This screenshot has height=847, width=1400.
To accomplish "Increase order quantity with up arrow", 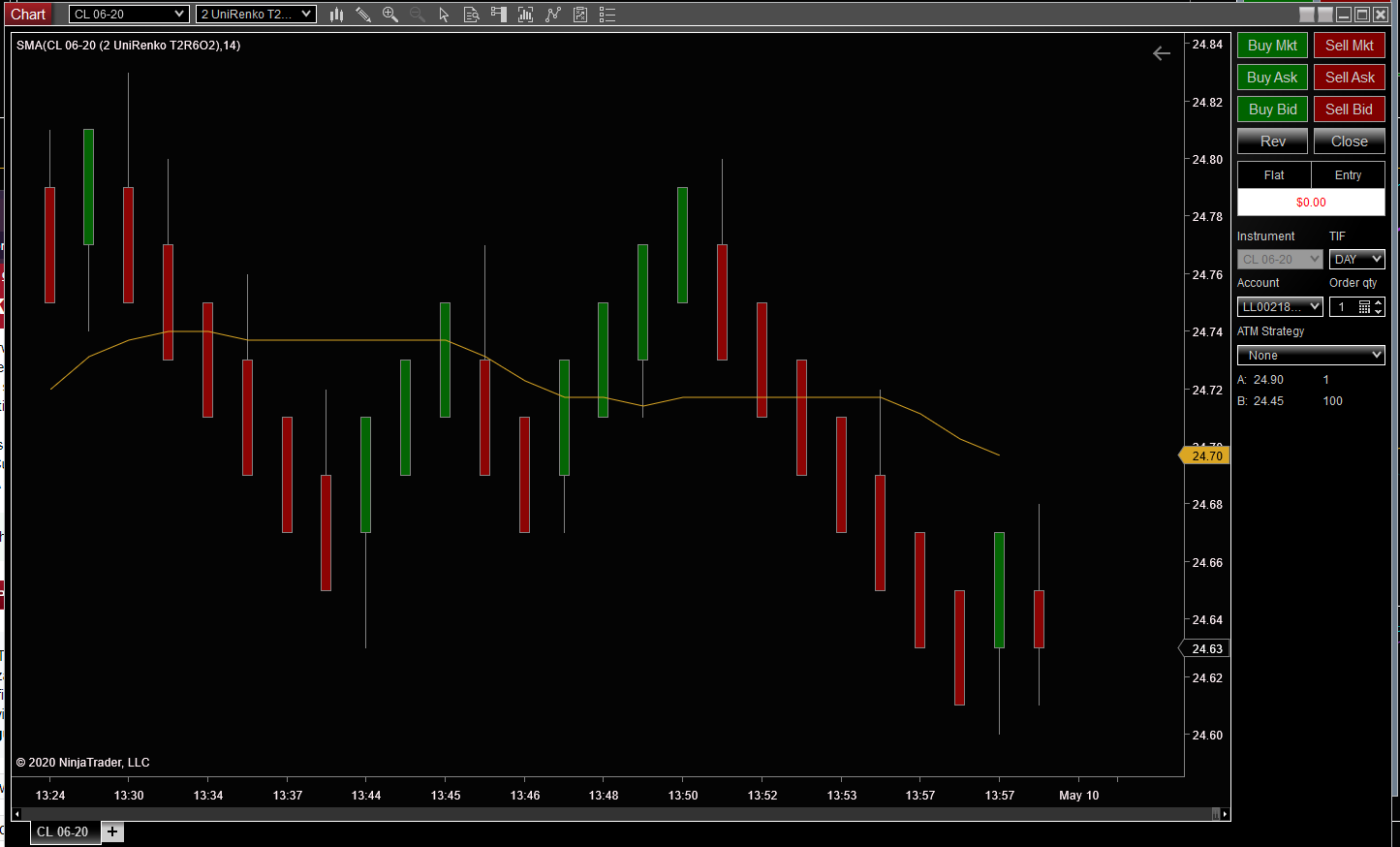I will [x=1379, y=302].
